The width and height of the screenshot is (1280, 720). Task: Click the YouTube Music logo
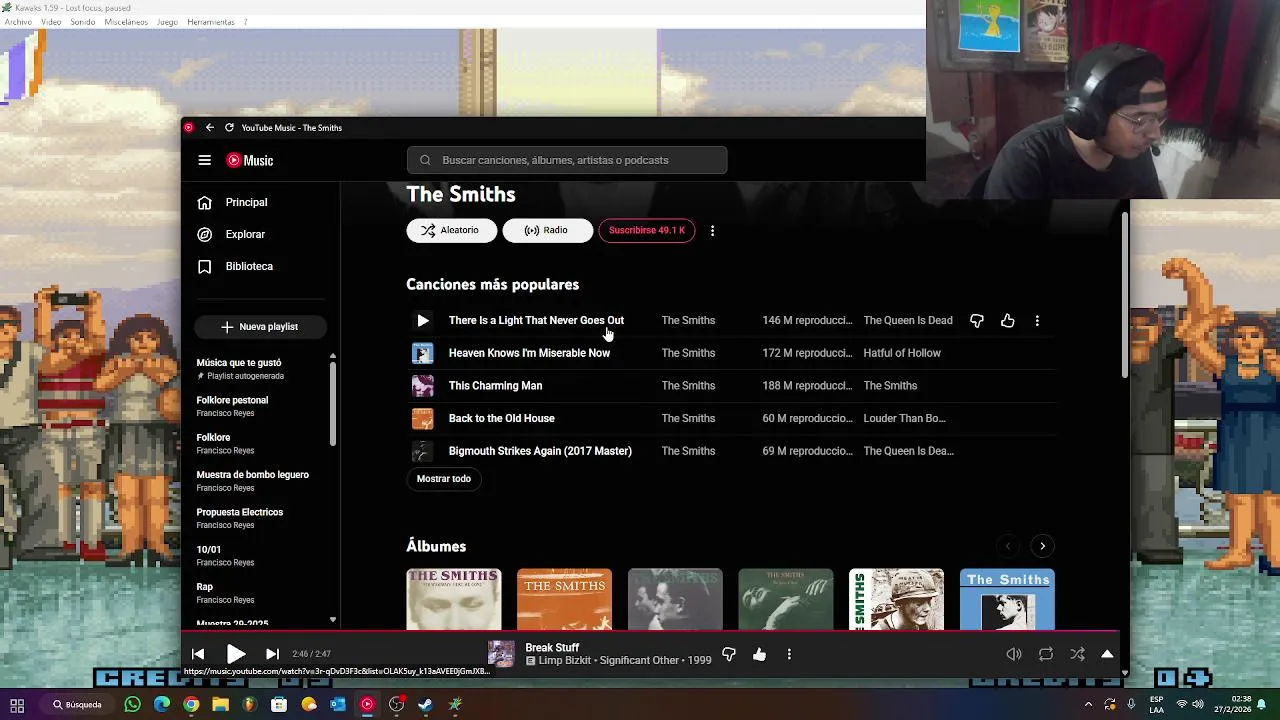(x=250, y=160)
